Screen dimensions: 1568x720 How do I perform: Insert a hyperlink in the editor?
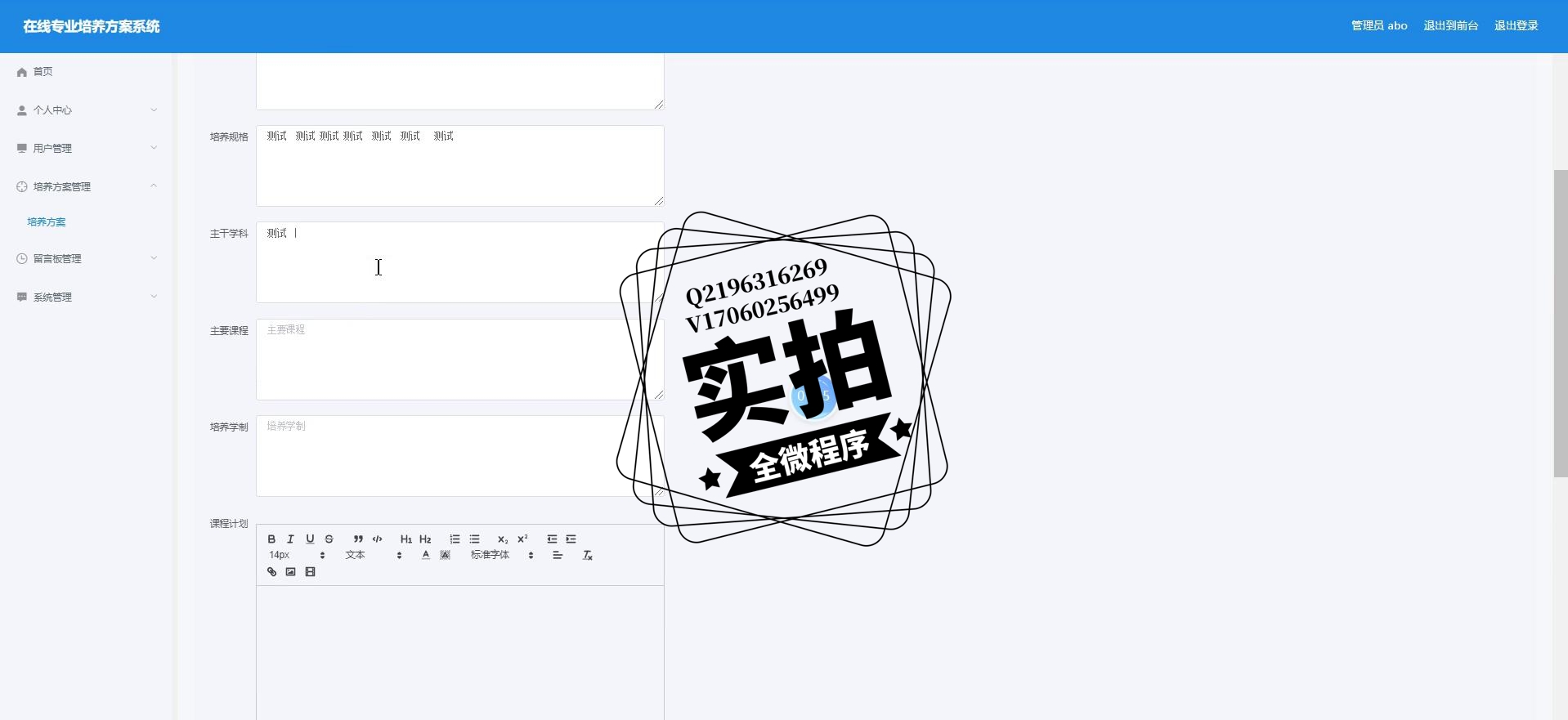pyautogui.click(x=271, y=572)
